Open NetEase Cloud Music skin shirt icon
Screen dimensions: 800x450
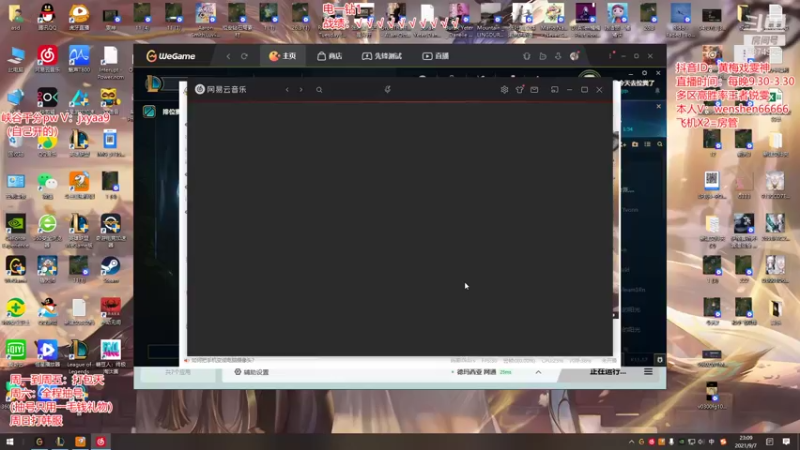pyautogui.click(x=519, y=90)
